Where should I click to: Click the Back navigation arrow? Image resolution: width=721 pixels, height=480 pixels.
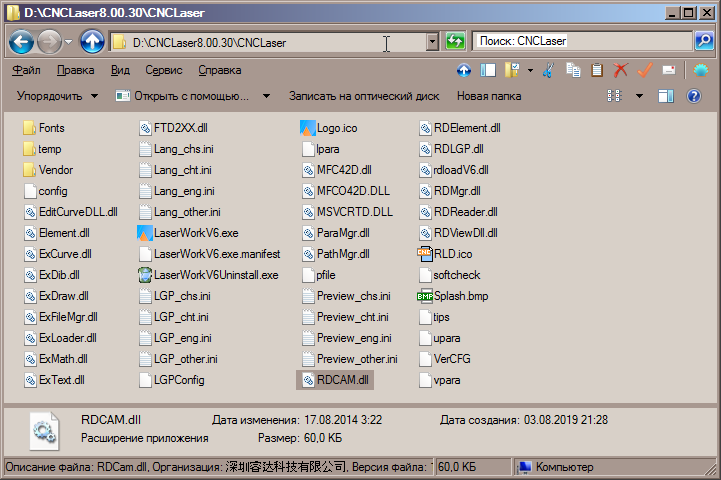point(24,42)
